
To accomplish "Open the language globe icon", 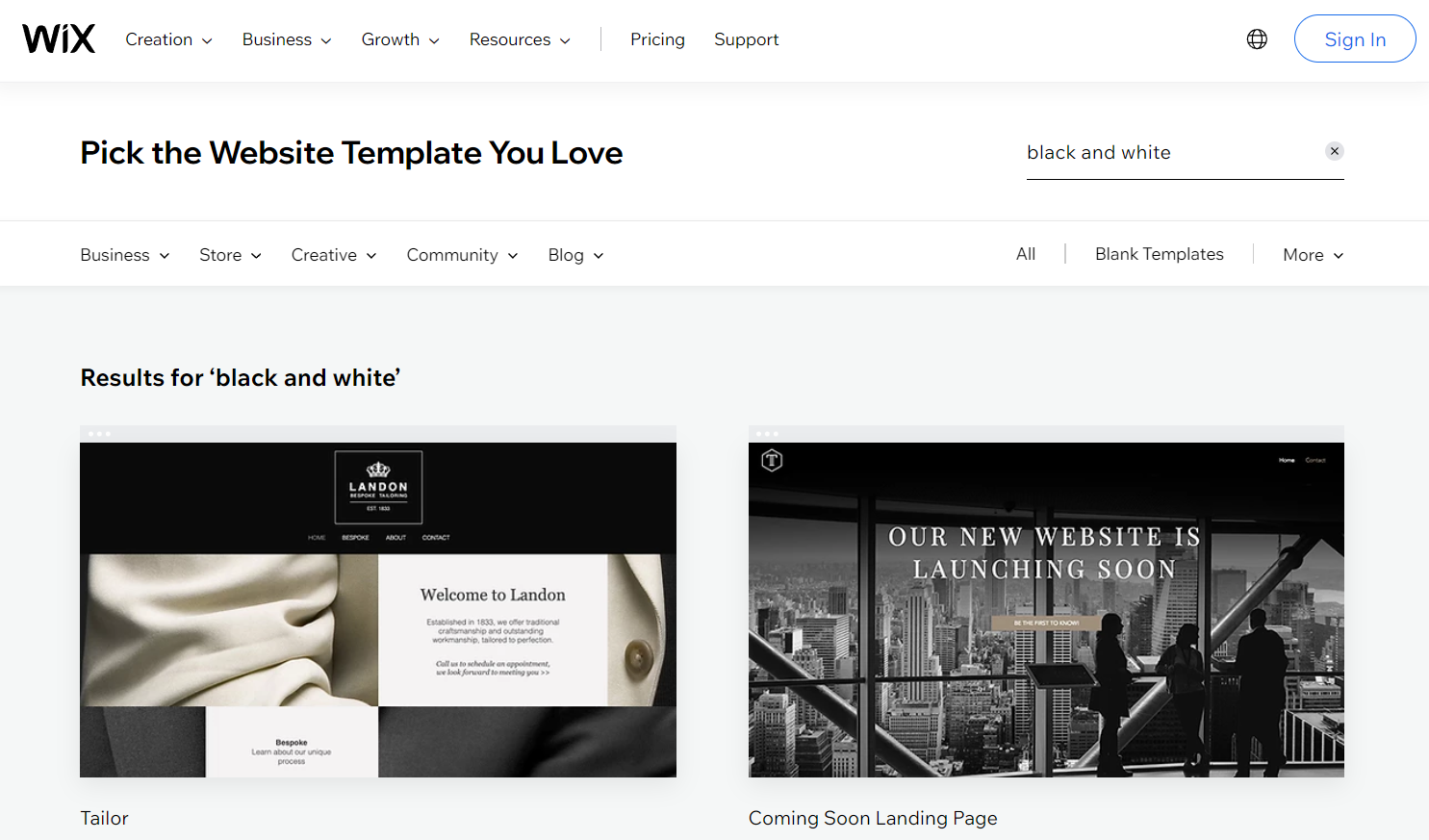I will pyautogui.click(x=1257, y=39).
